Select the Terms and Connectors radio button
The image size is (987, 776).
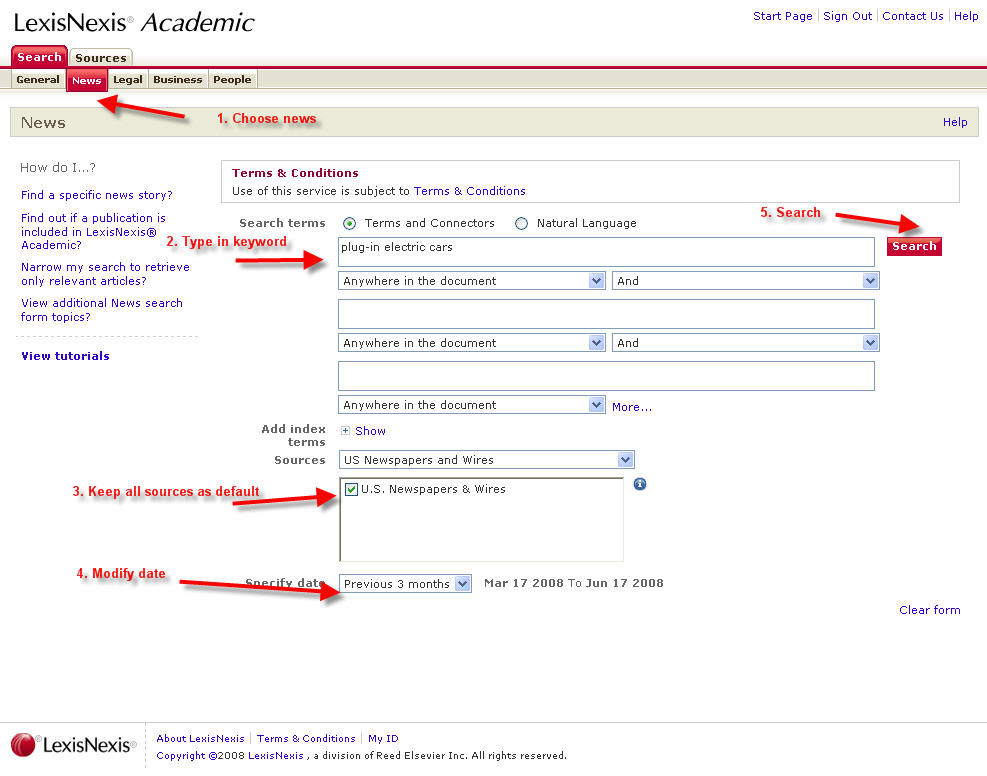pyautogui.click(x=349, y=224)
